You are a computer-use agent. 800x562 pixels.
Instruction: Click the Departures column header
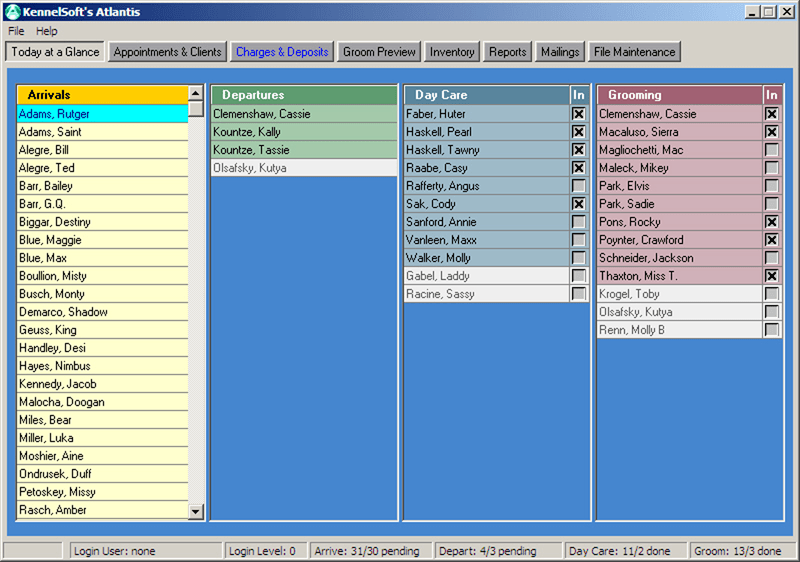[304, 95]
